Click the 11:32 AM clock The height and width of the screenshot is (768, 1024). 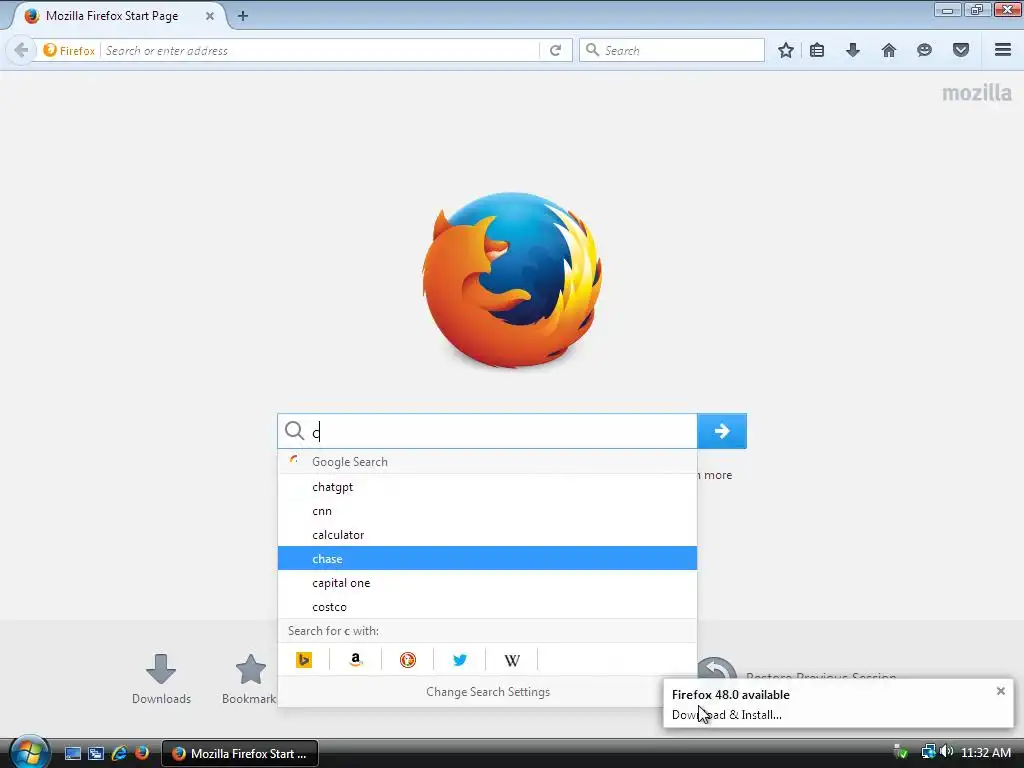(986, 753)
